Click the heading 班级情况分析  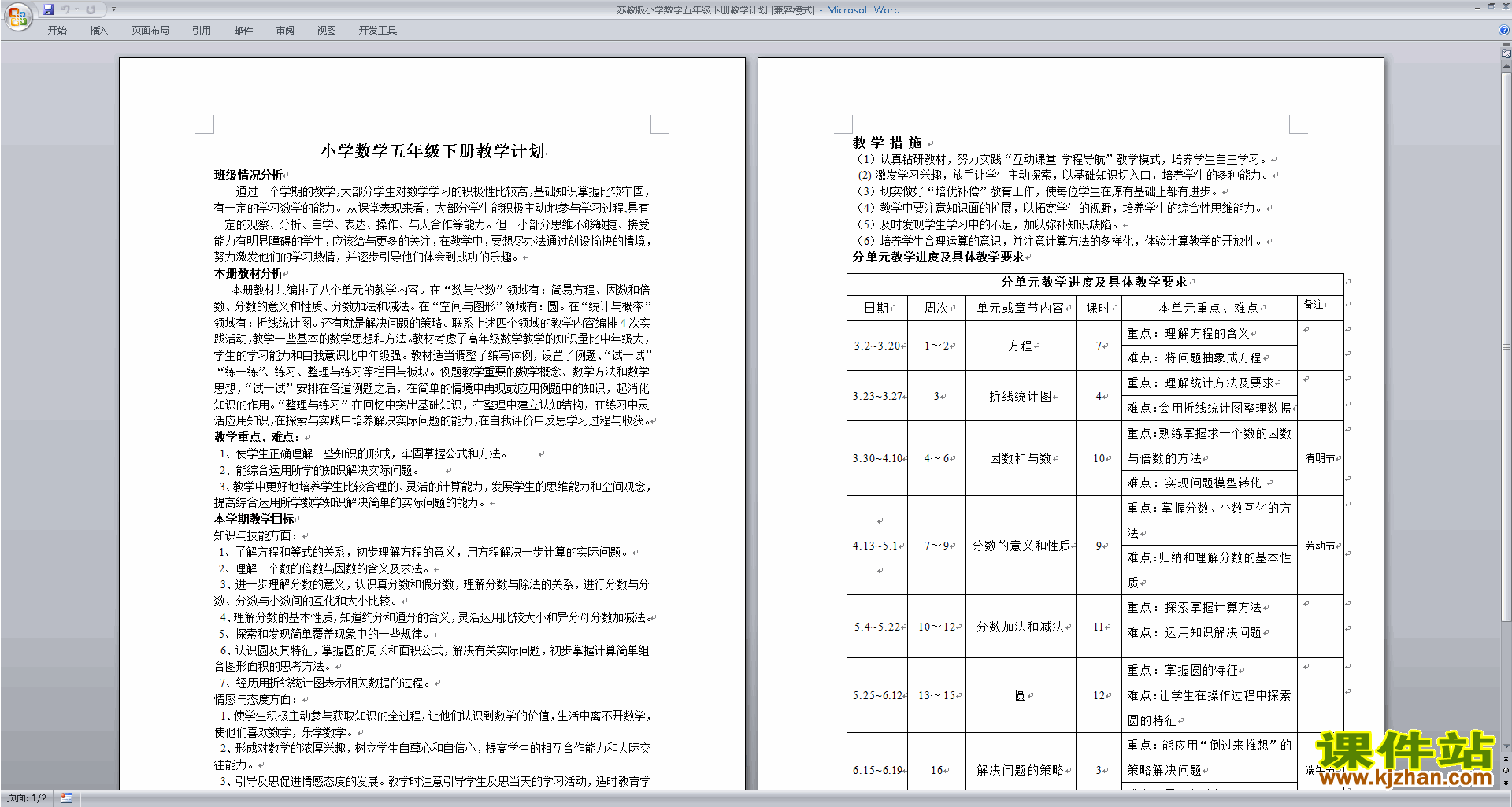point(248,176)
